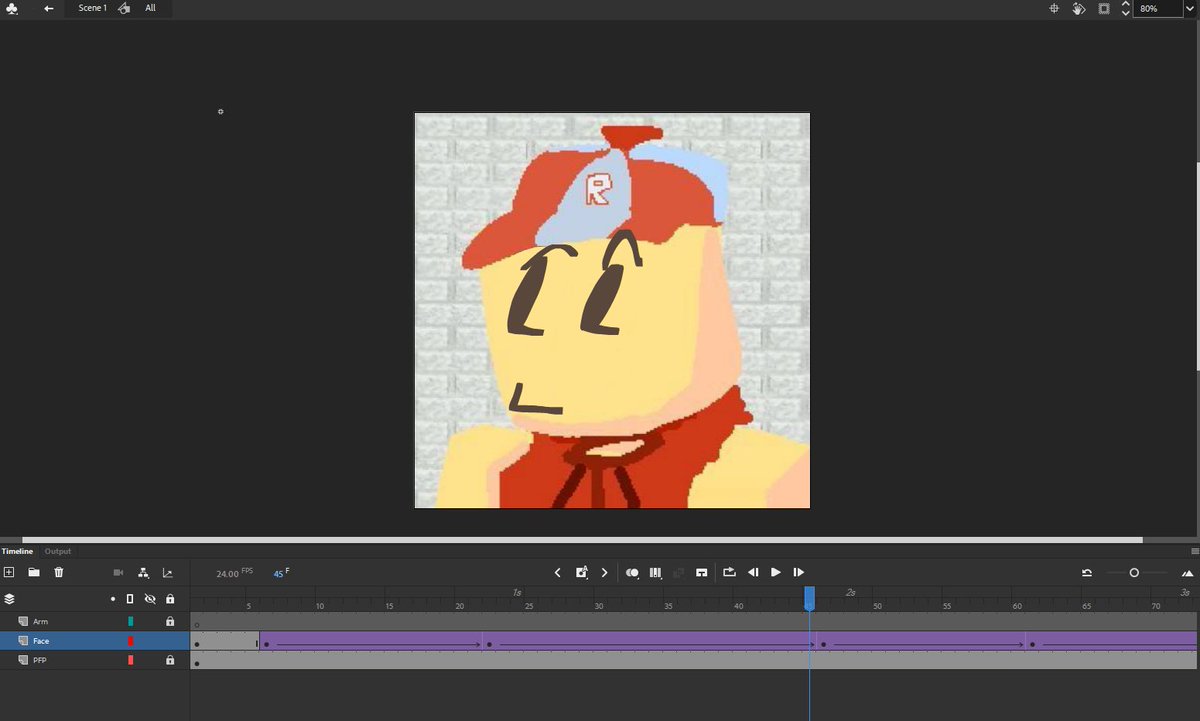Click the club icon at top left
1200x721 pixels.
[x=12, y=8]
